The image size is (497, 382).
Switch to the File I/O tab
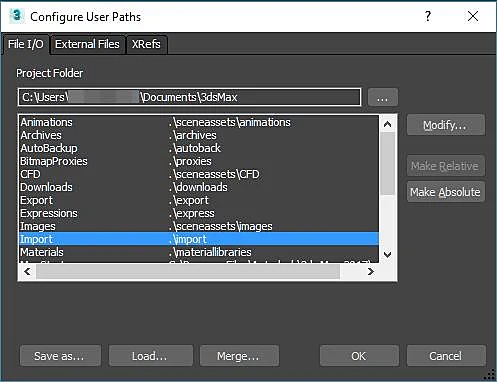[x=26, y=44]
